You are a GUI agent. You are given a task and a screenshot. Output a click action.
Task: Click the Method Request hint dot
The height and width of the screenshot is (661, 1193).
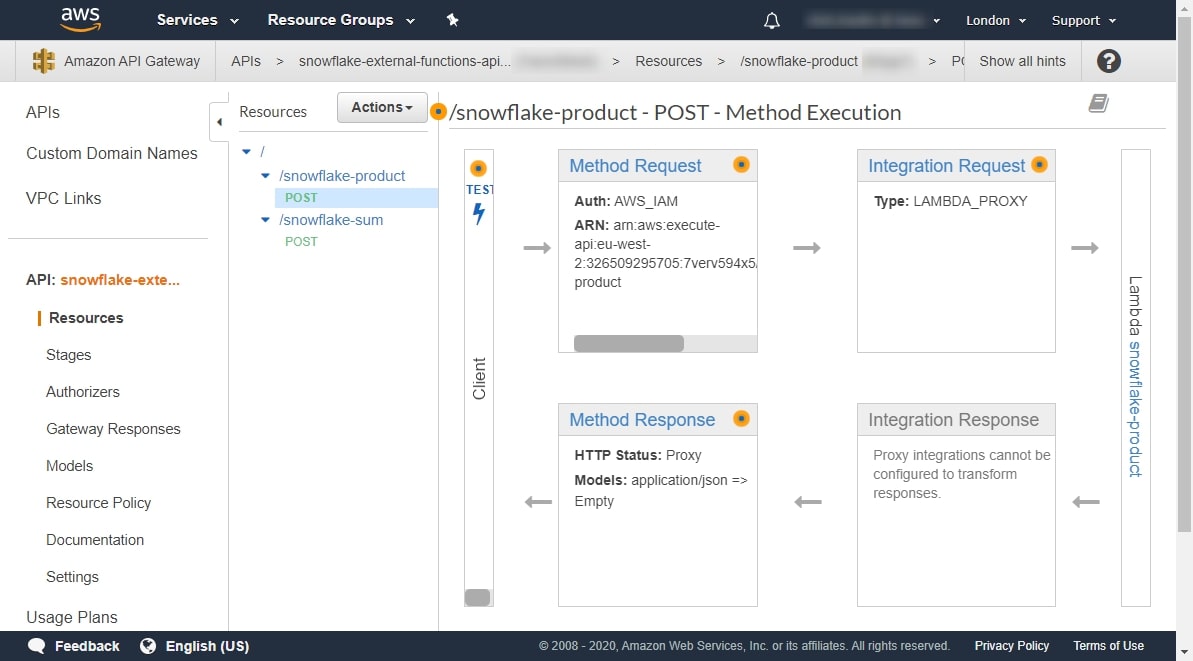[741, 164]
